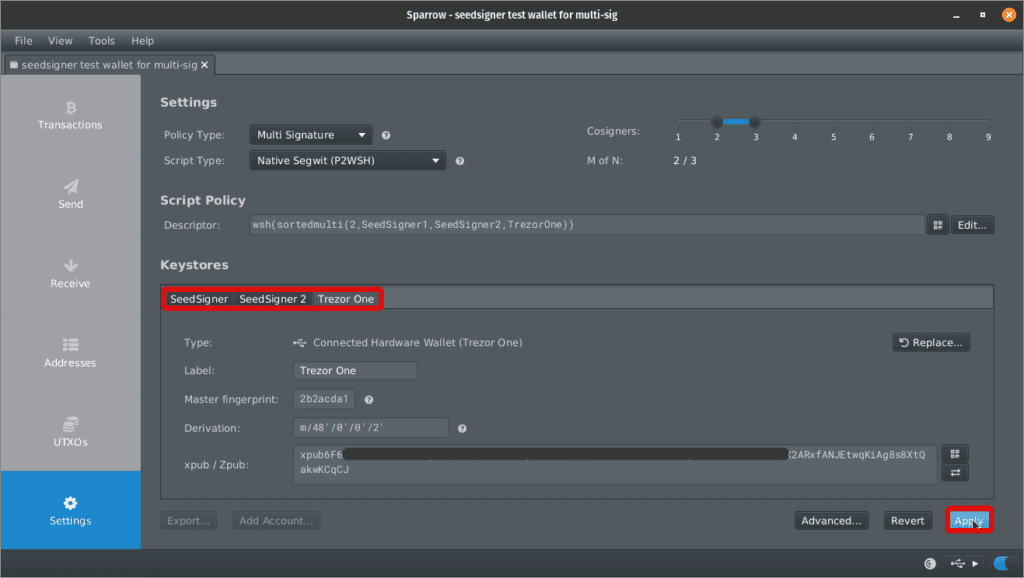Image resolution: width=1024 pixels, height=578 pixels.
Task: Toggle the server connection switch in the status bar
Action: (1004, 563)
